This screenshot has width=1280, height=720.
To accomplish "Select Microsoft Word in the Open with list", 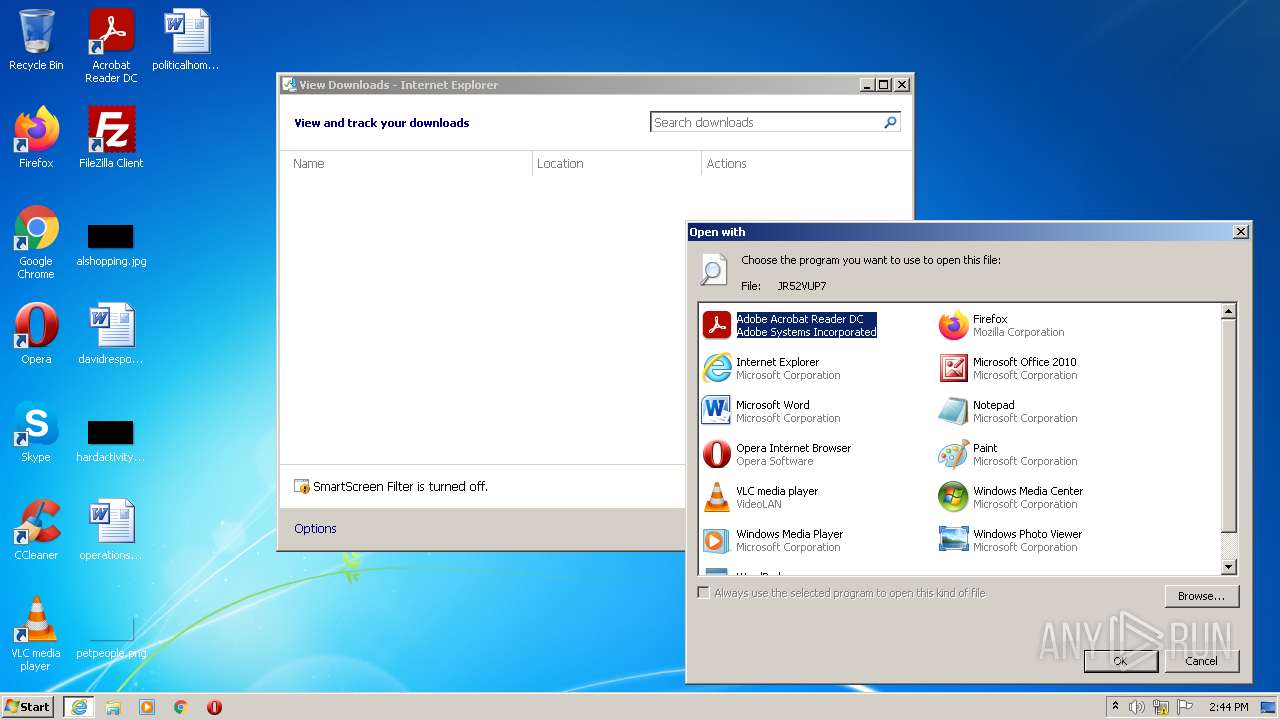I will click(x=771, y=411).
